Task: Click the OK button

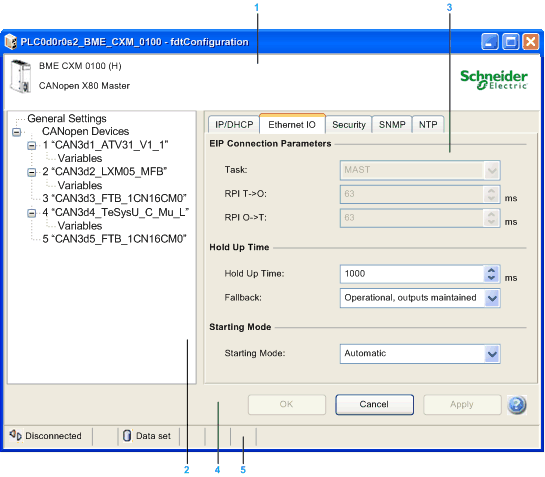Action: 287,404
